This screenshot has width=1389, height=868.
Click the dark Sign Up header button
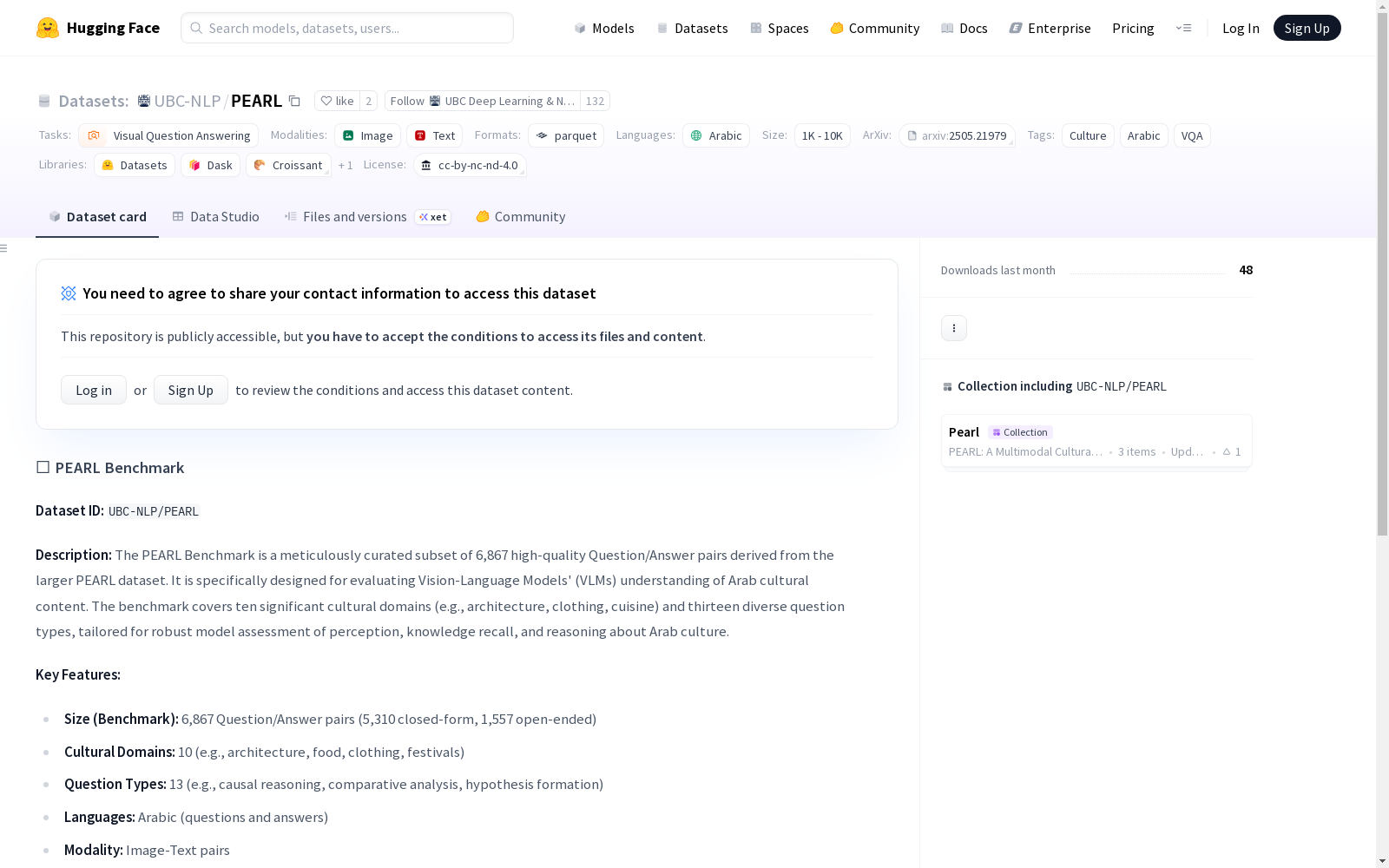[x=1307, y=28]
